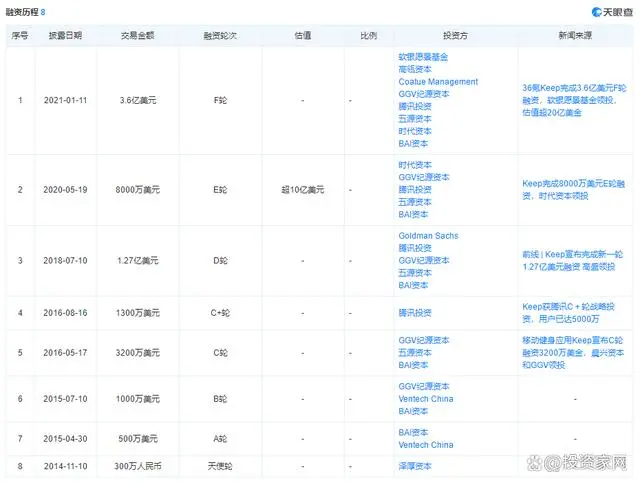The image size is (640, 485).
Task: Click the 交易金额 column header
Action: pos(138,36)
